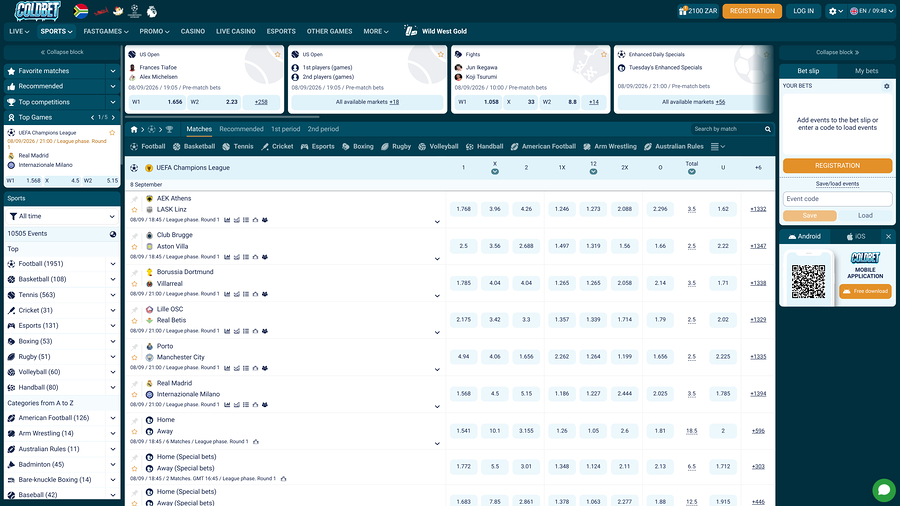
Task: Click the Load event code button
Action: point(865,216)
